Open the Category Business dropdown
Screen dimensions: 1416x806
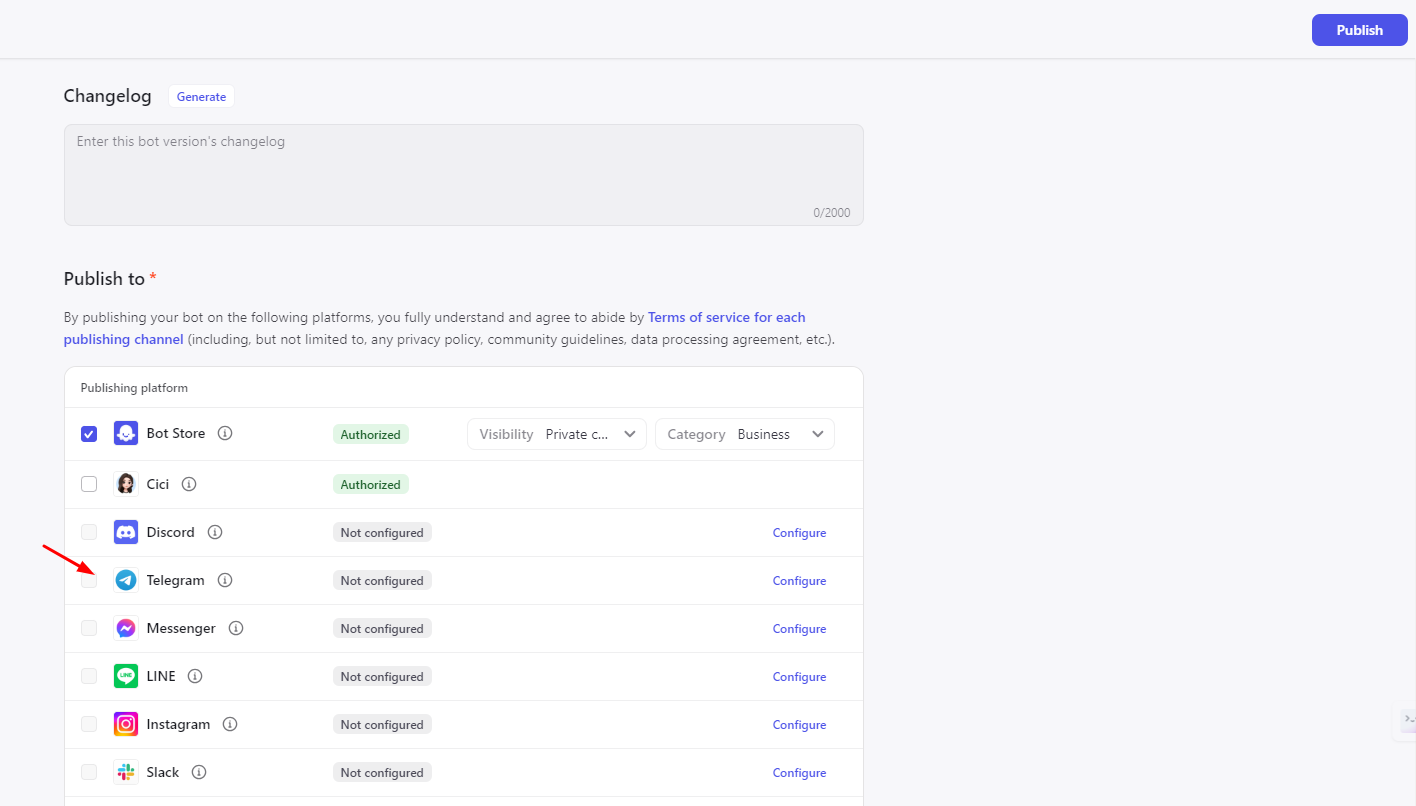point(745,434)
